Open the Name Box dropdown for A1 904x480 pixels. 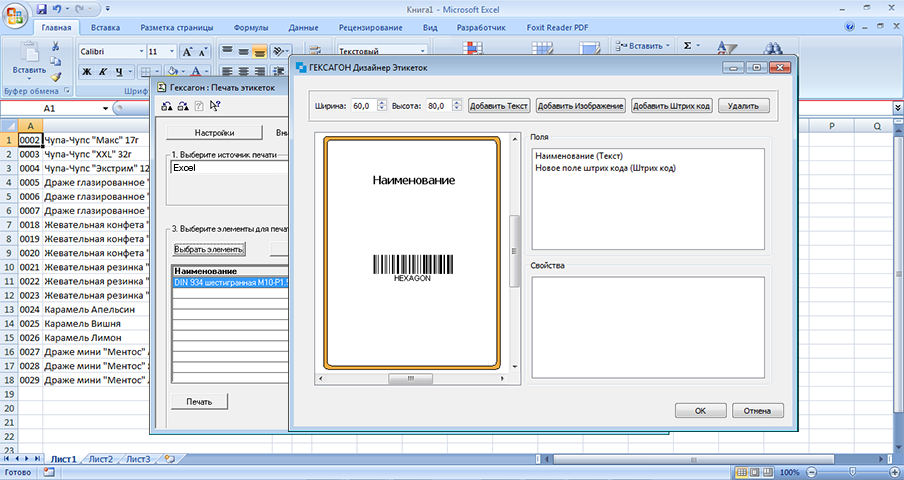coord(105,108)
